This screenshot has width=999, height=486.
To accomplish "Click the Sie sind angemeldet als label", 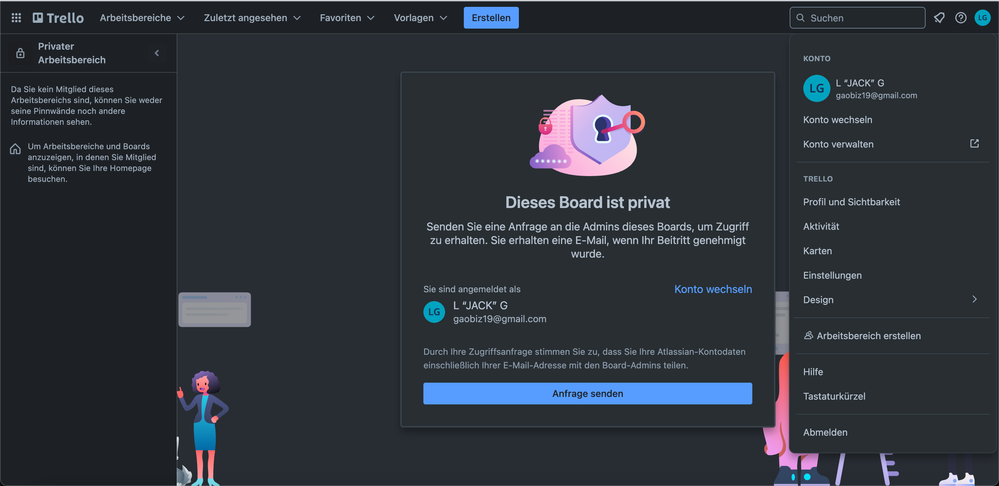I will (471, 289).
